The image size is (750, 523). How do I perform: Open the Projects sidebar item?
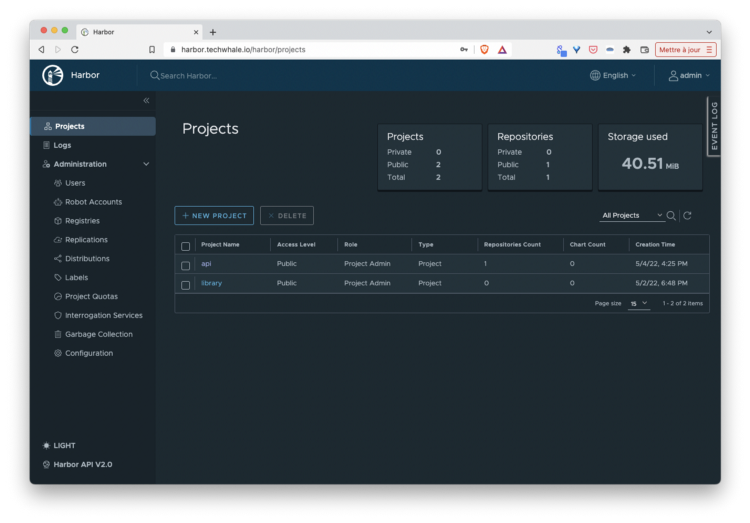point(93,126)
